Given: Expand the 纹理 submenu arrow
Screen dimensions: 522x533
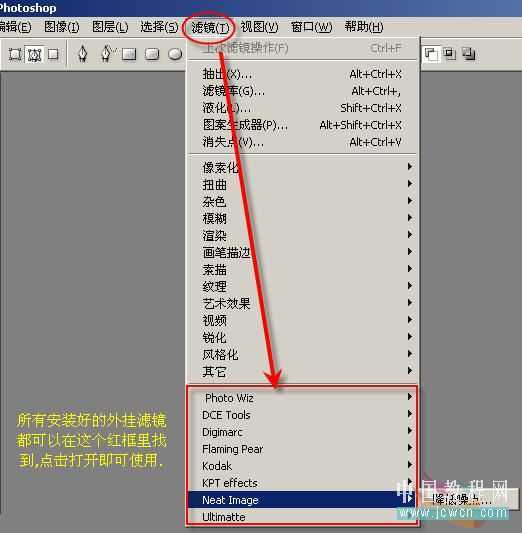Looking at the screenshot, I should tap(410, 286).
